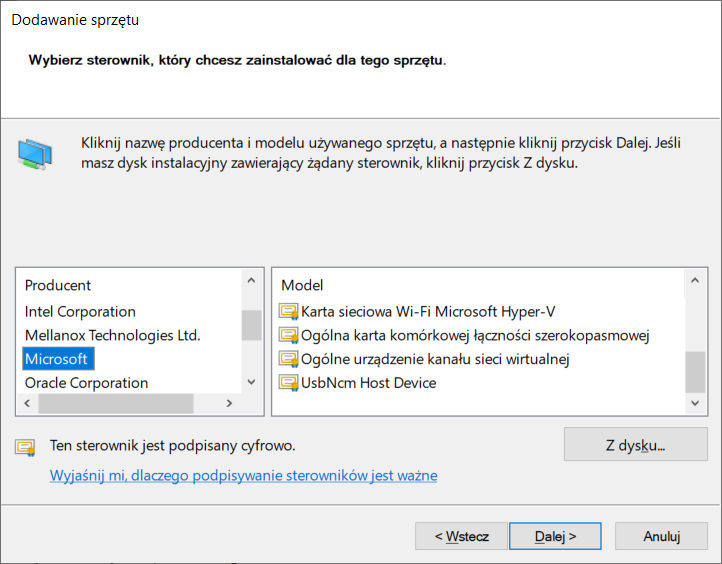Image resolution: width=722 pixels, height=564 pixels.
Task: Click the Producent vertical scrollbar thumb
Action: [x=251, y=325]
